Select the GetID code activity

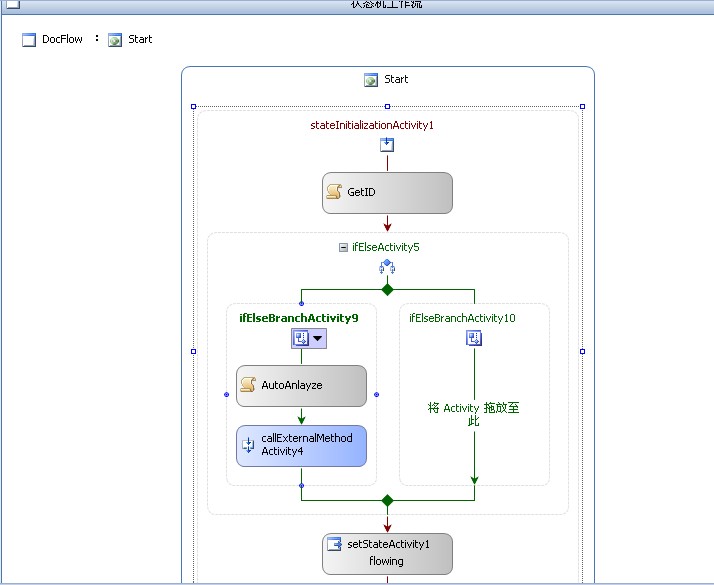(x=387, y=192)
